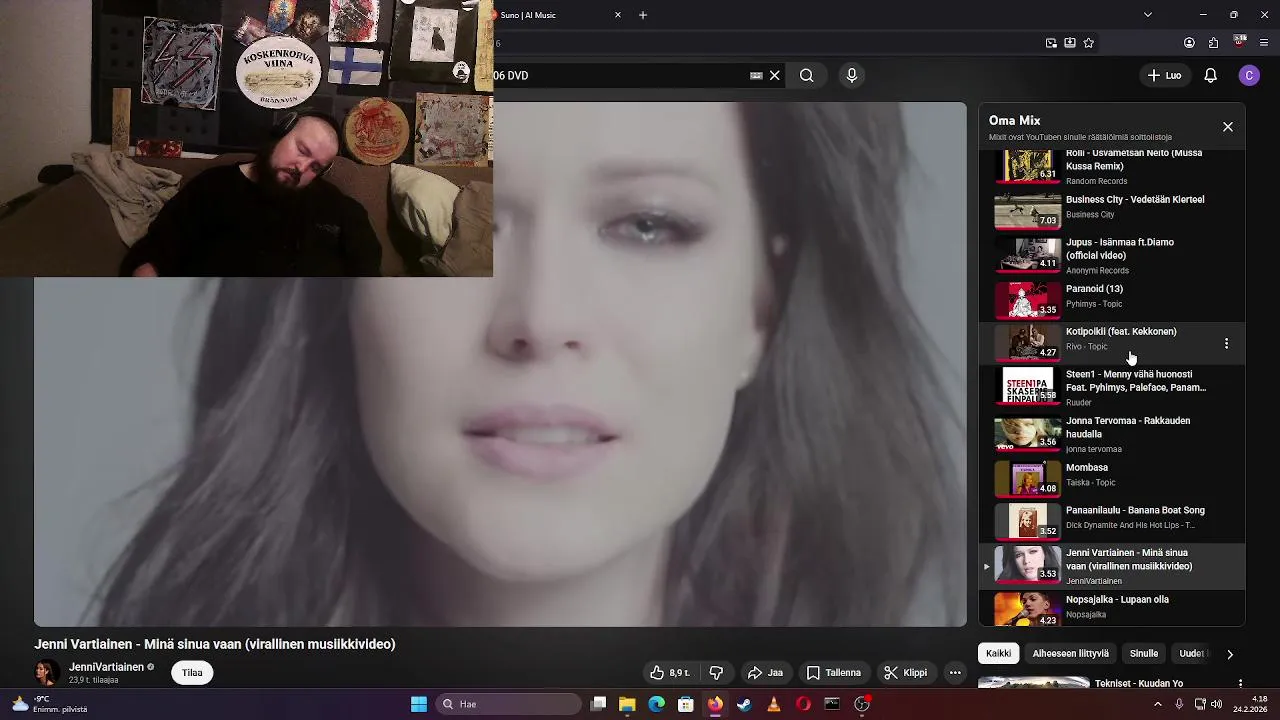Clear the YouTube search box text
This screenshot has width=1280, height=720.
pyautogui.click(x=774, y=75)
